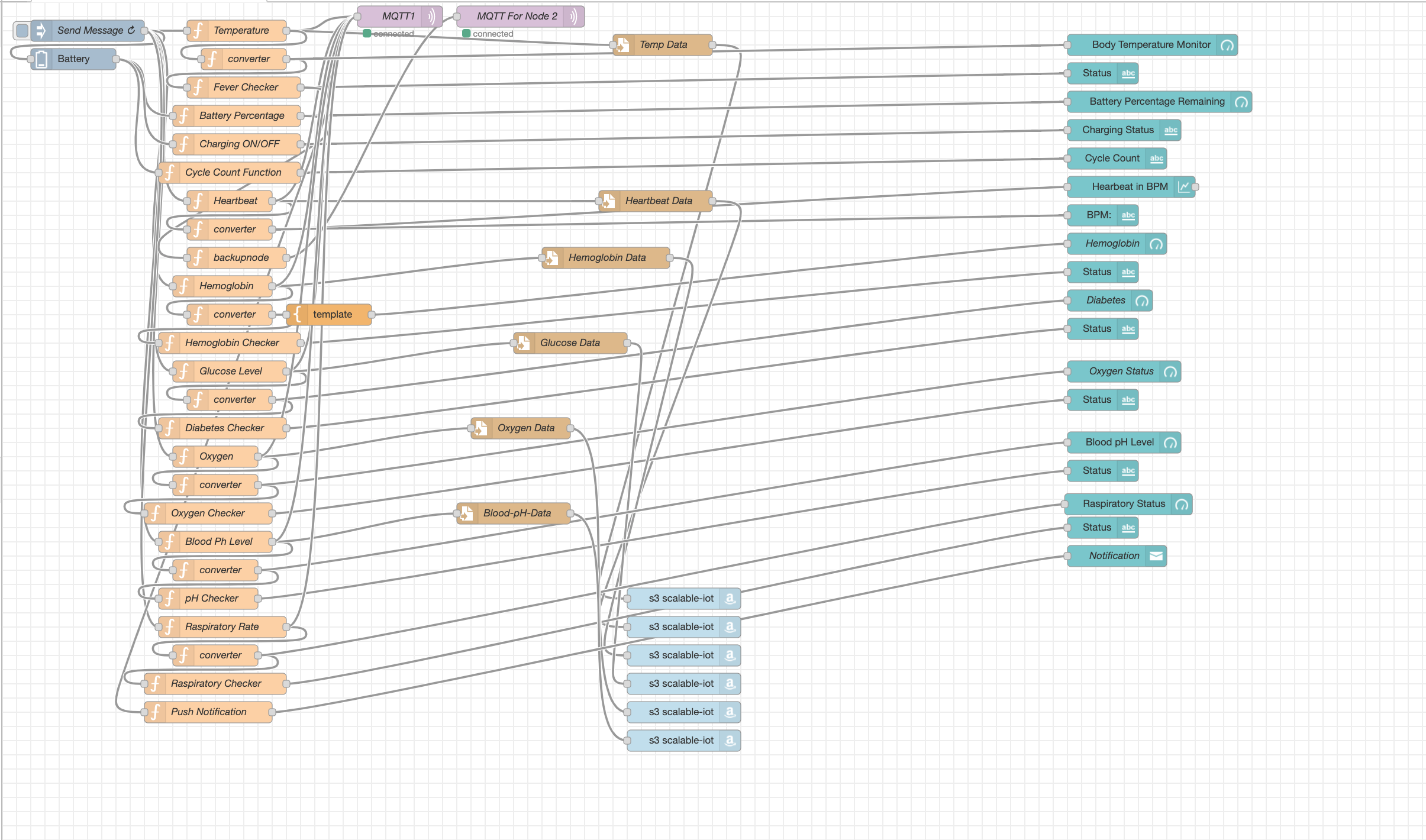
Task: Select the Blood pH Level gauge node
Action: (x=1119, y=442)
